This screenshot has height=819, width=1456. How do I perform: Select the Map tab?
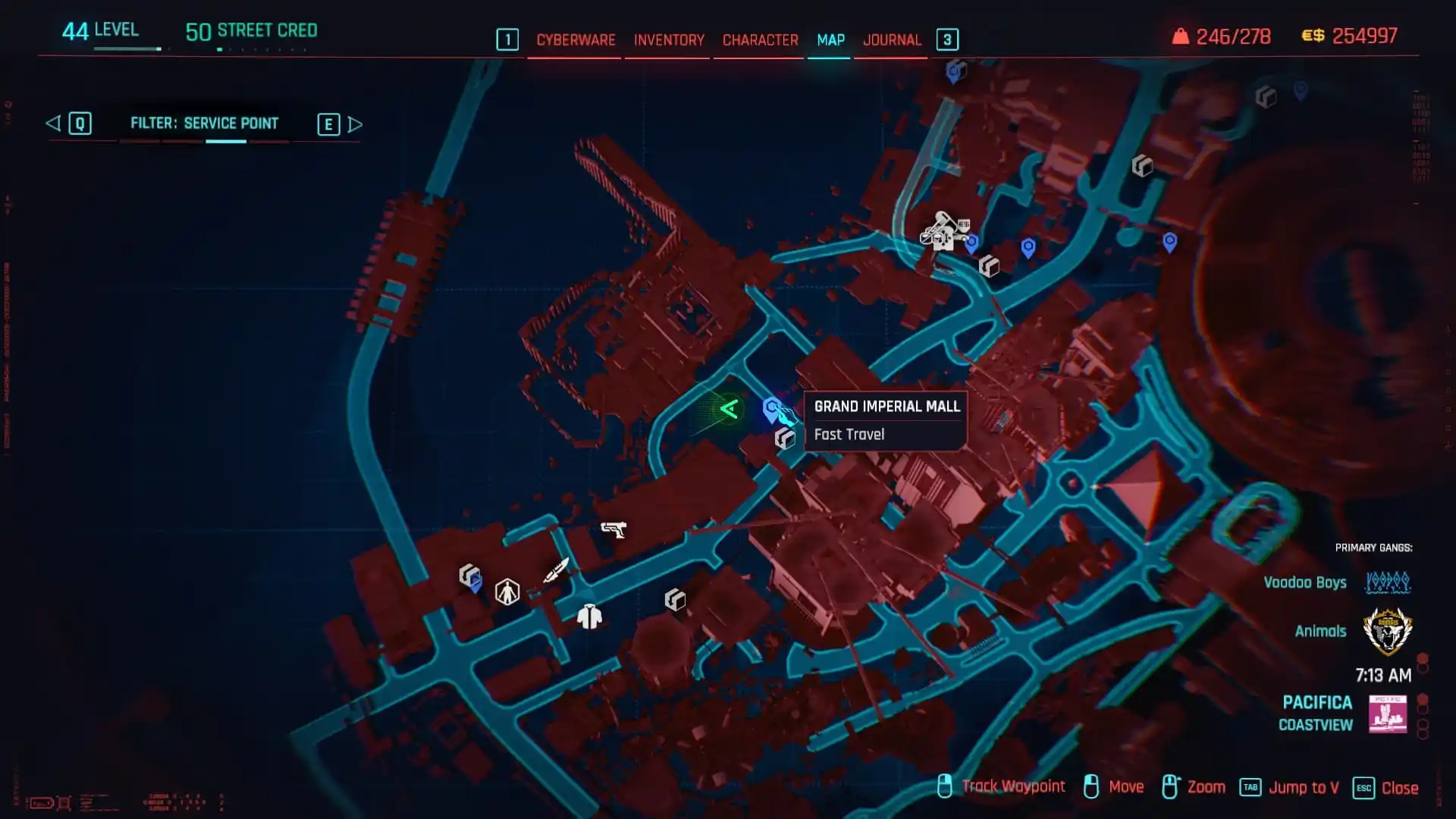[830, 39]
